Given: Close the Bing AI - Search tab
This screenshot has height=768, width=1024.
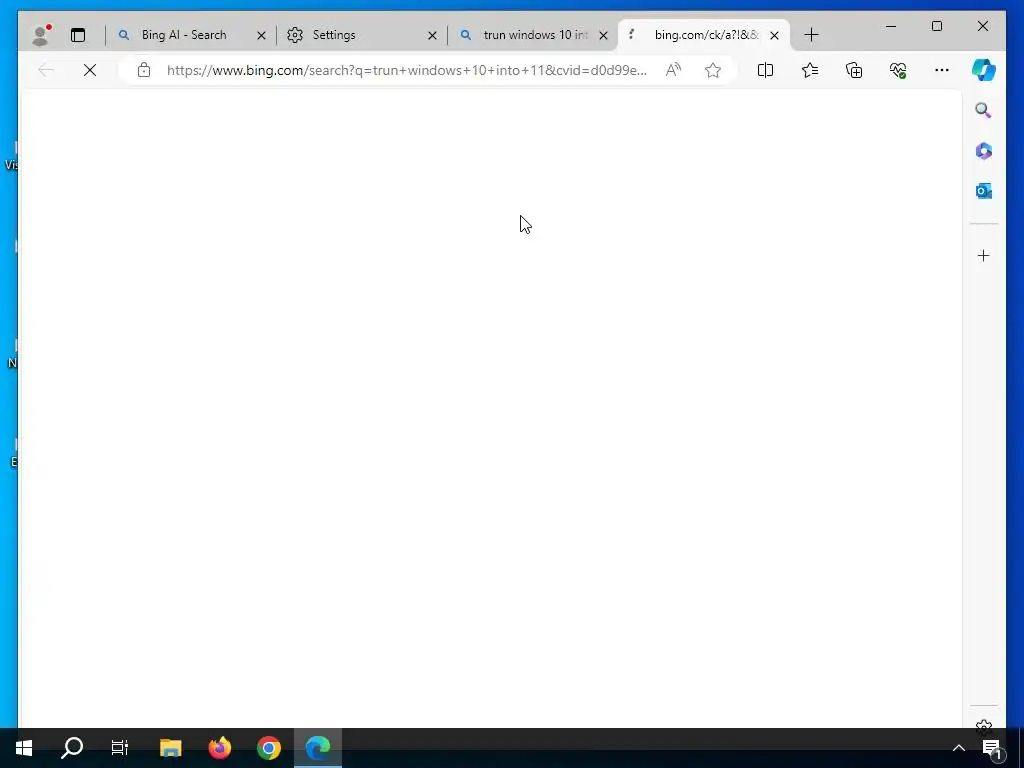Looking at the screenshot, I should pyautogui.click(x=261, y=35).
